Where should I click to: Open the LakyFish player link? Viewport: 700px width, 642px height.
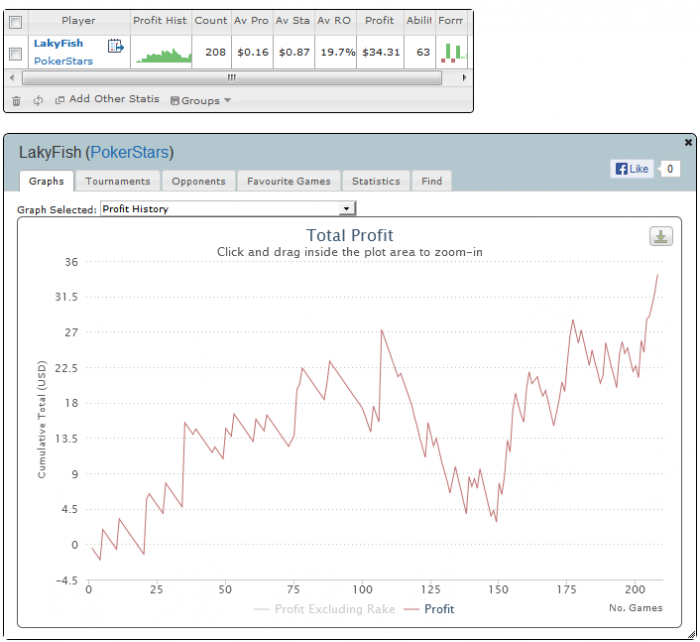pos(58,43)
